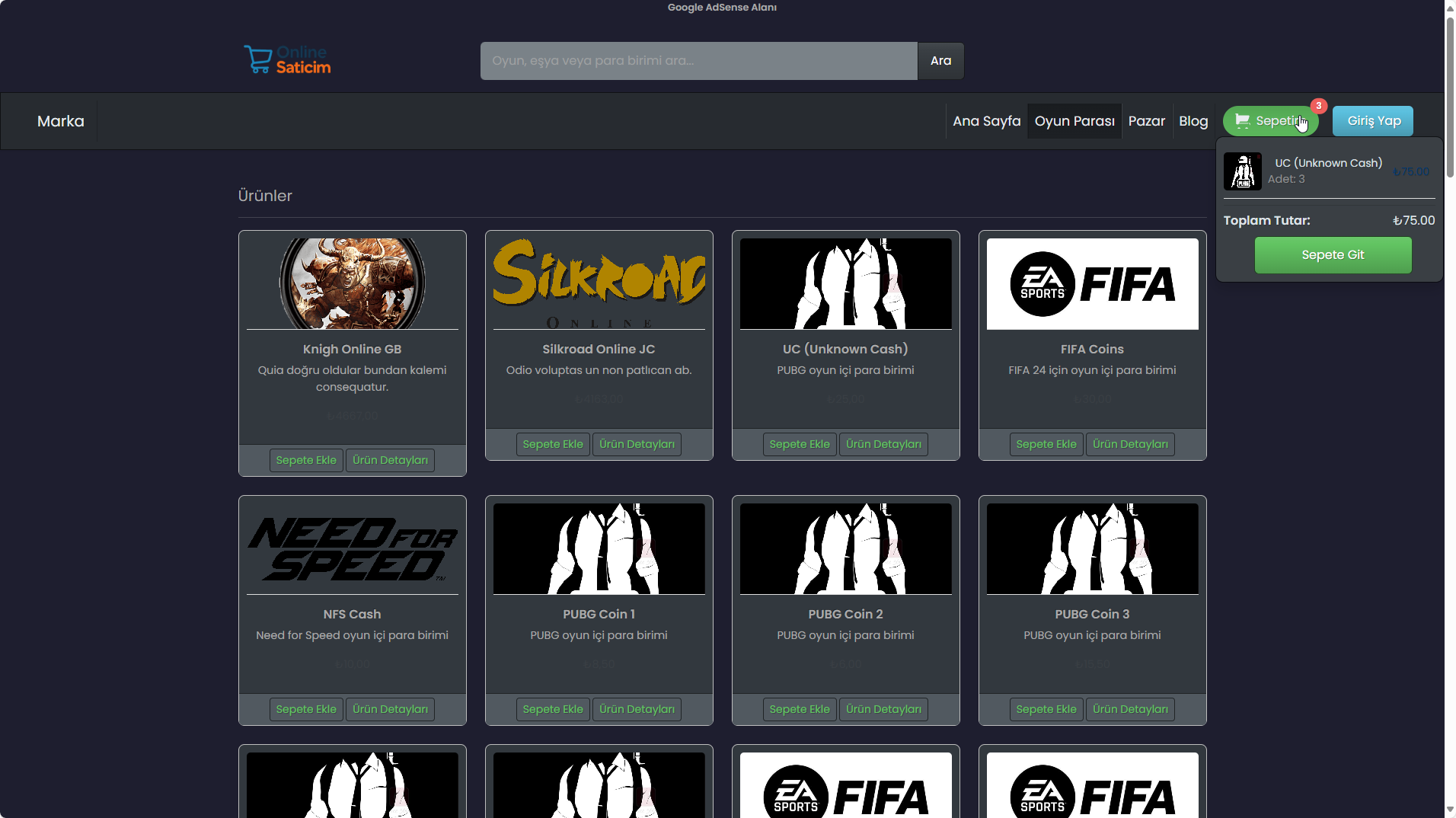The width and height of the screenshot is (1456, 818).
Task: Add PUBG Coin 2 to cart
Action: pos(800,709)
